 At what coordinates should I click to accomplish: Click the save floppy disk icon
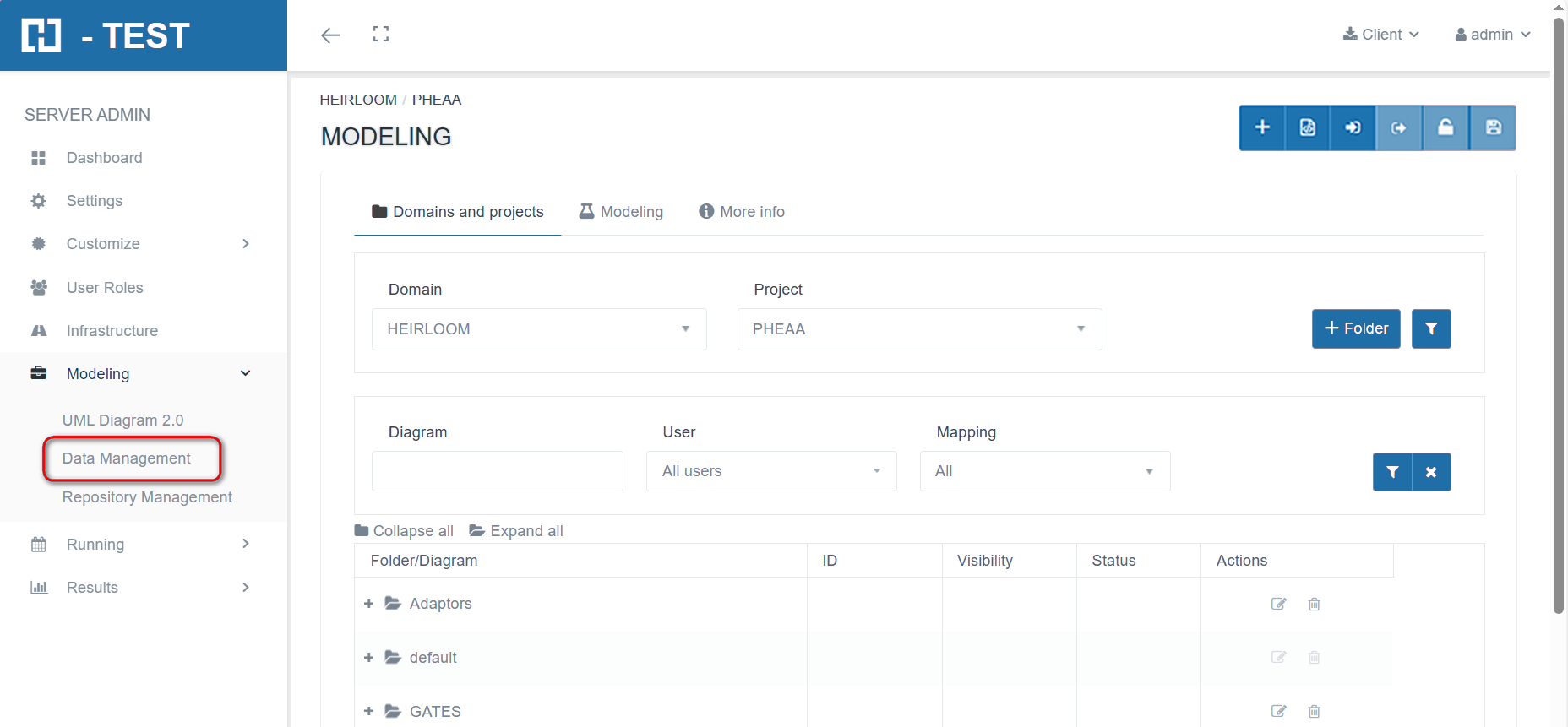pyautogui.click(x=1493, y=127)
